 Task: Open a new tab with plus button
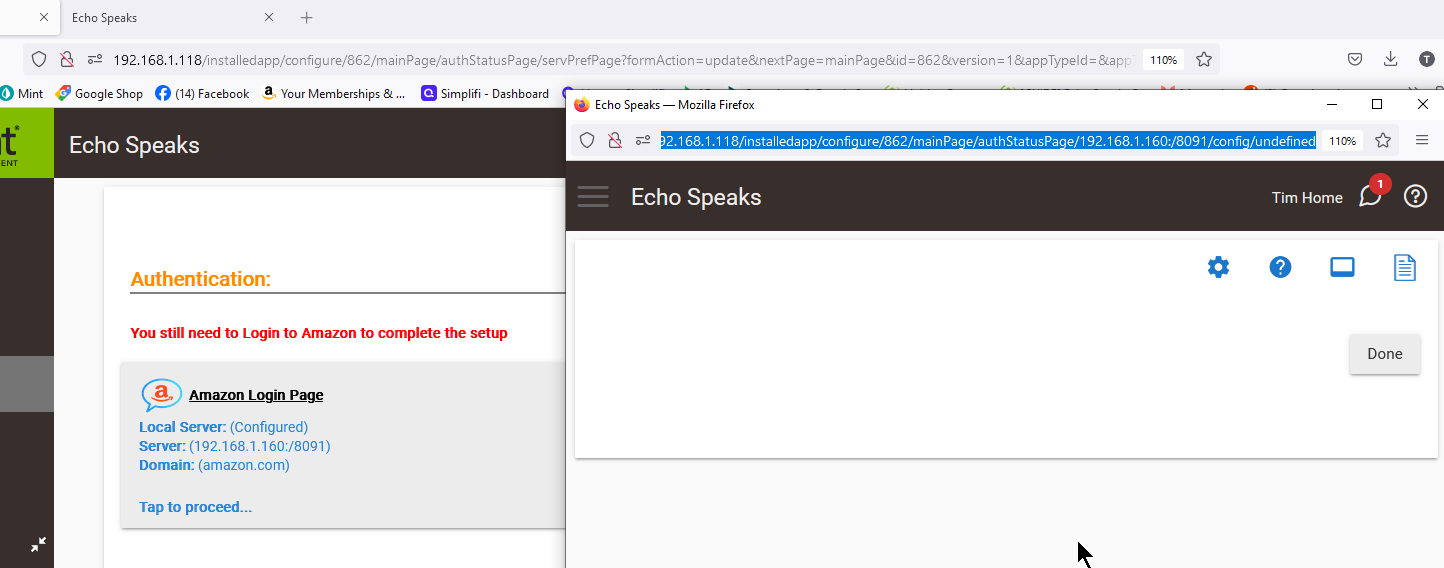(x=307, y=18)
